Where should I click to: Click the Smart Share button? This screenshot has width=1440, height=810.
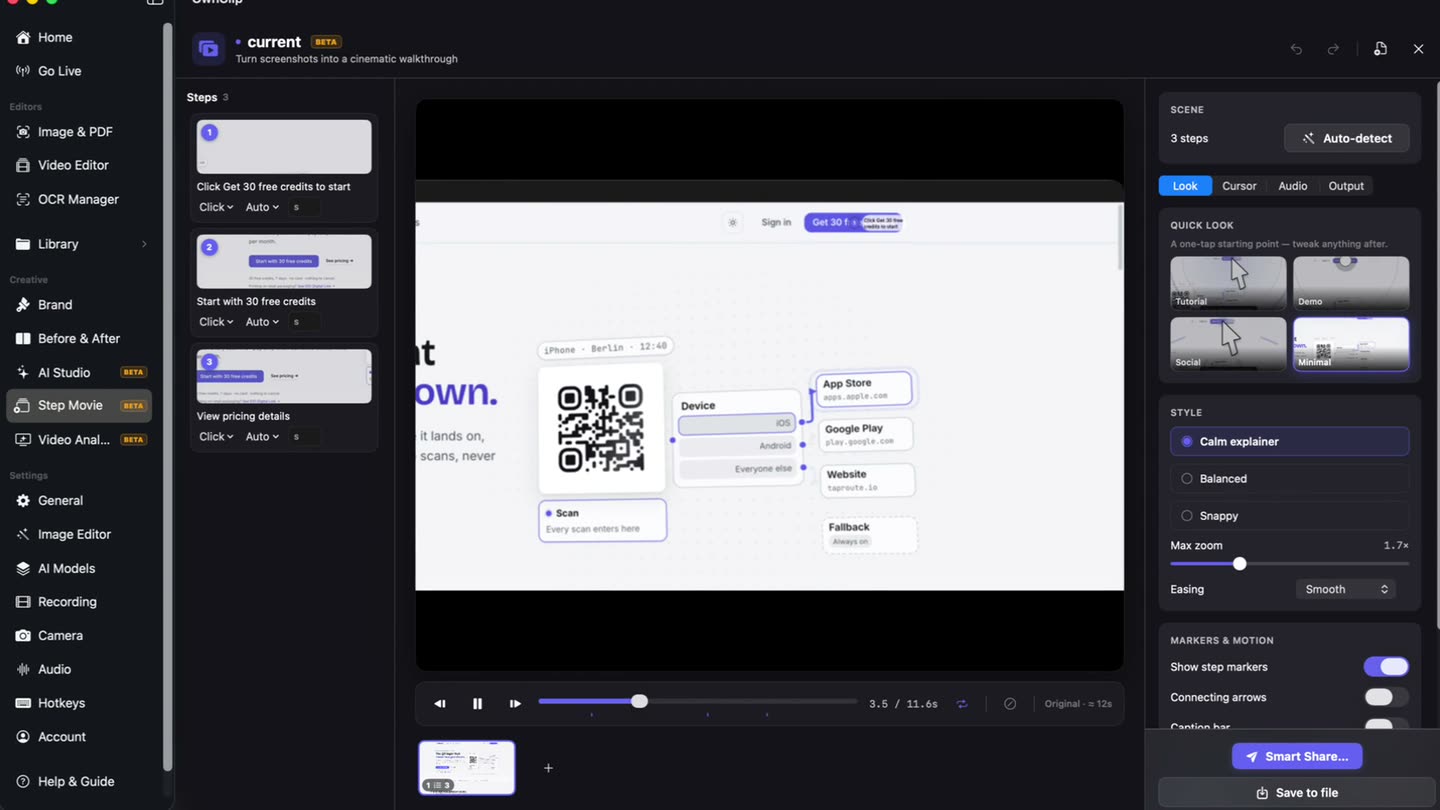[x=1297, y=757]
